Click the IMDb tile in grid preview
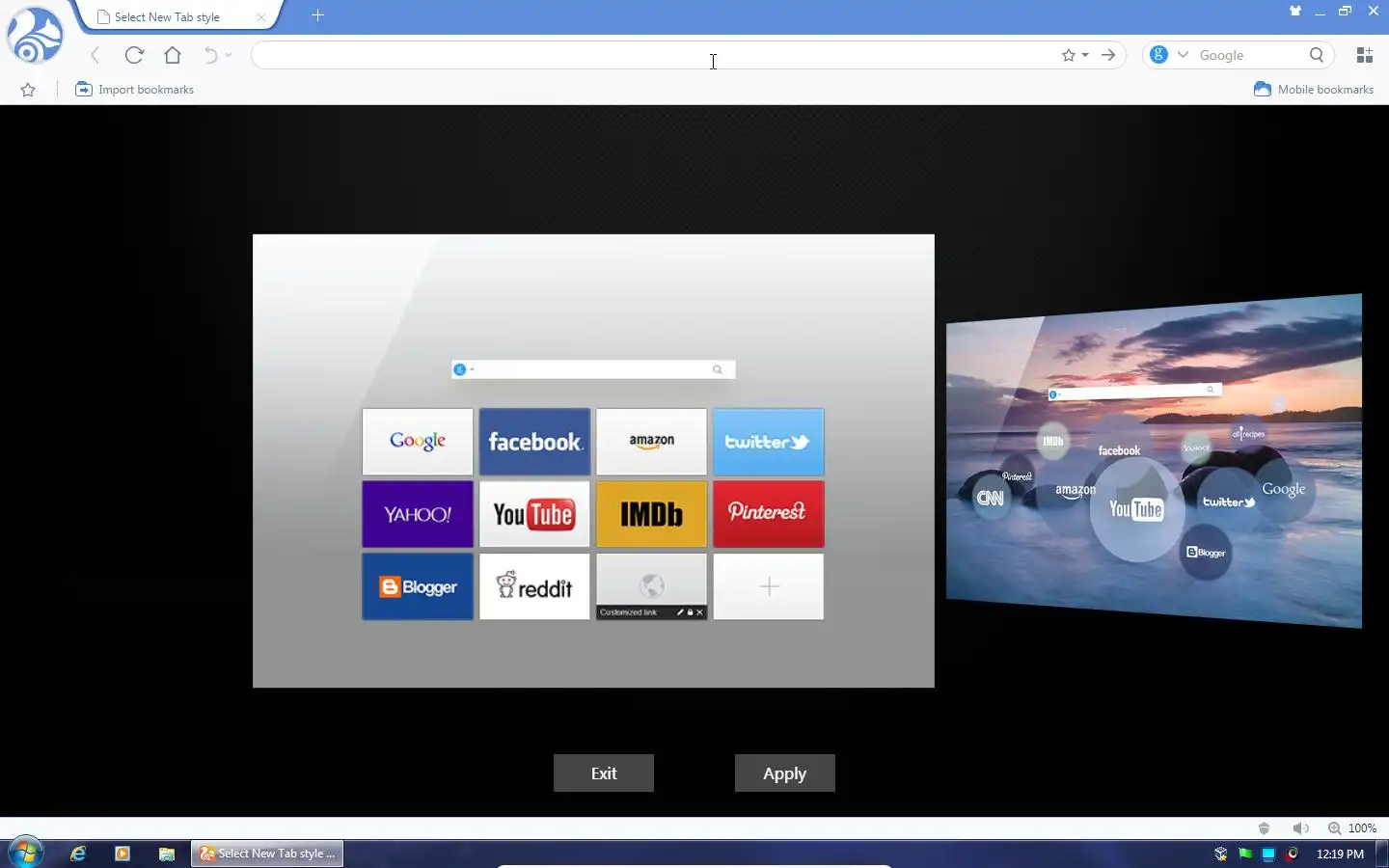Viewport: 1389px width, 868px height. [x=651, y=514]
